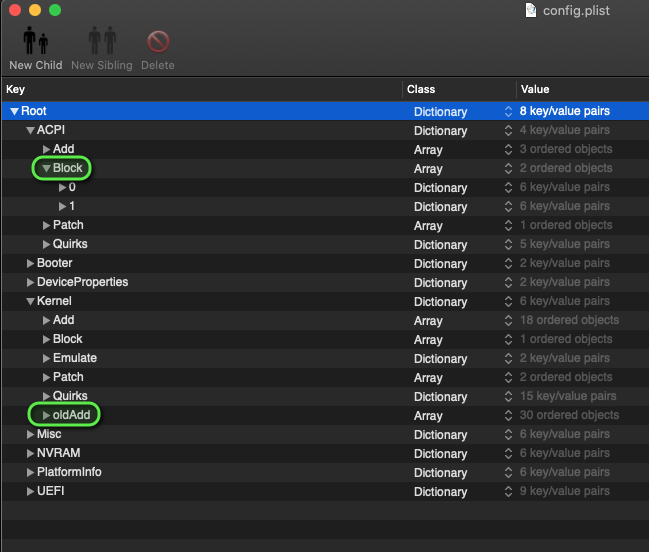Image resolution: width=649 pixels, height=552 pixels.
Task: Select the ACPI key label
Action: pyautogui.click(x=51, y=130)
